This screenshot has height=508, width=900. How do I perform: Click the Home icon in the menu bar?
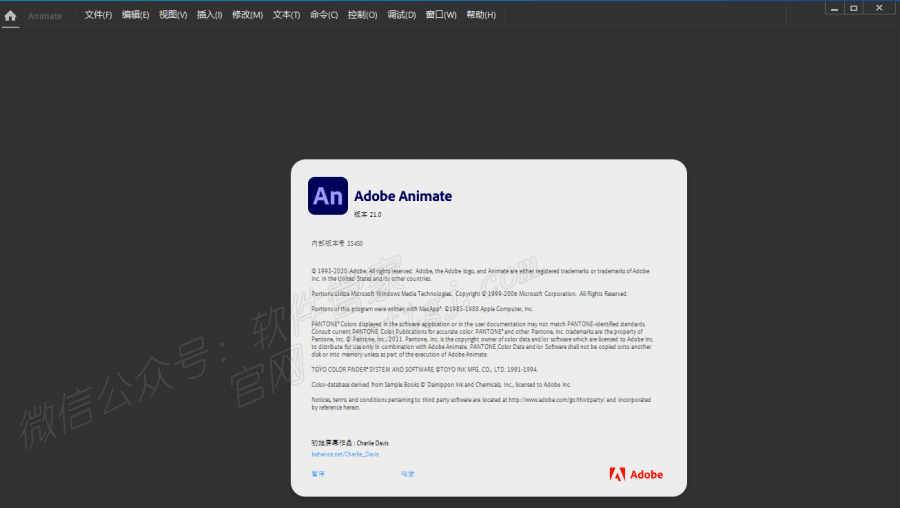10,15
